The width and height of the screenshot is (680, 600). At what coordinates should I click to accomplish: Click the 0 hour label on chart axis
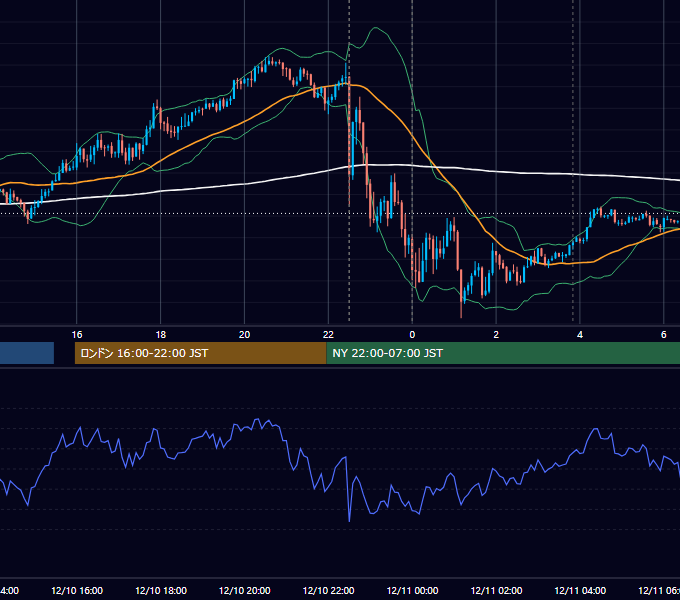point(412,335)
